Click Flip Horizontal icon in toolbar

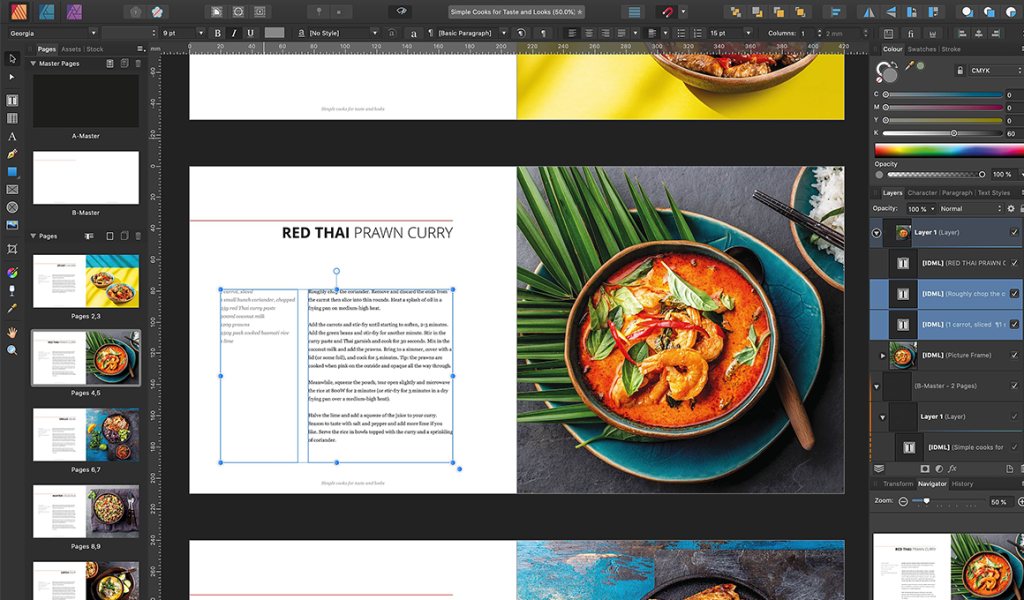[869, 12]
